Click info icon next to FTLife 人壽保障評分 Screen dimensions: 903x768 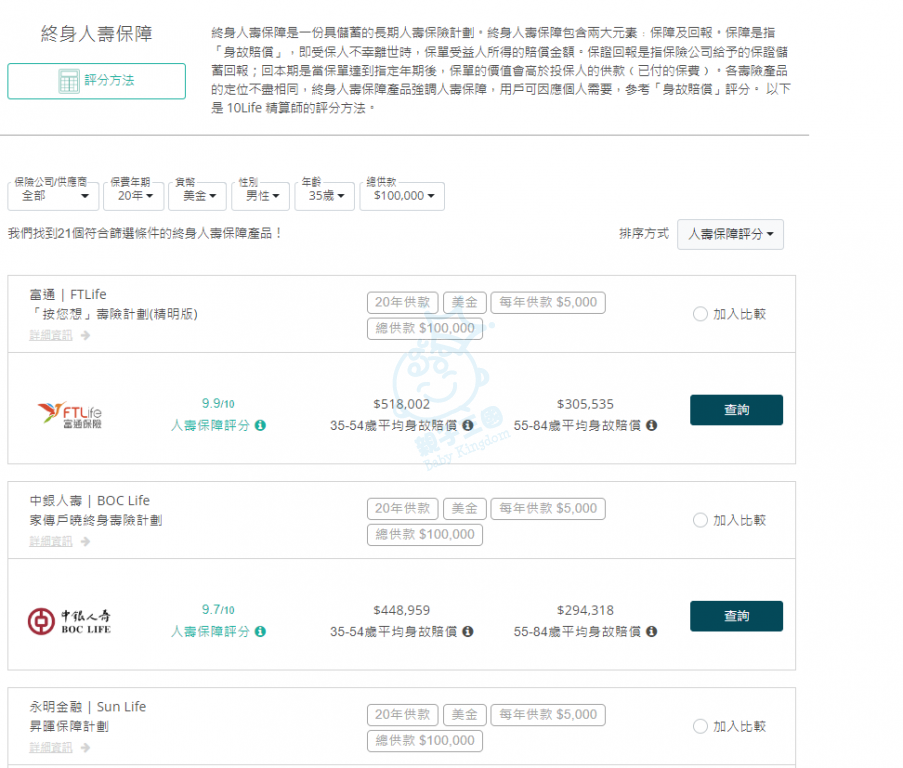(260, 425)
